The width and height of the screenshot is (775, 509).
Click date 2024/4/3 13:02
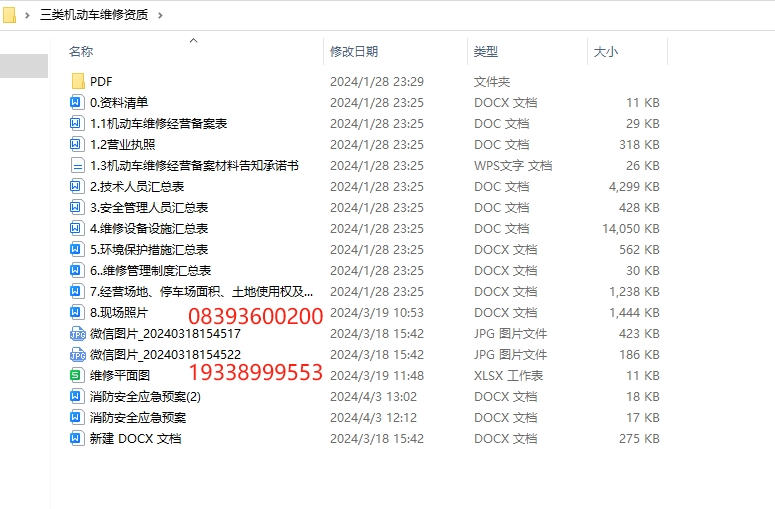[373, 397]
